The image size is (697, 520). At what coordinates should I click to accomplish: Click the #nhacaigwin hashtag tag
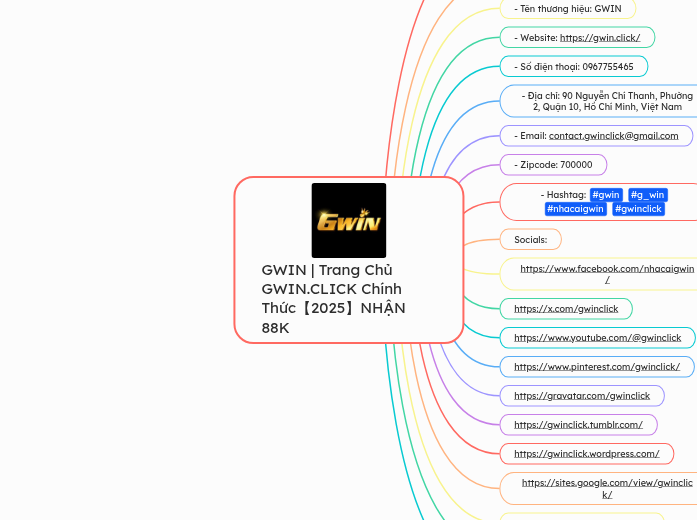(575, 209)
